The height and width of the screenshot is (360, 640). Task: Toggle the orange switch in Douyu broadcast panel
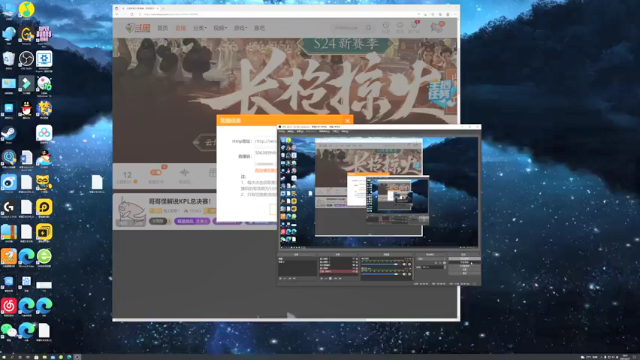156,172
